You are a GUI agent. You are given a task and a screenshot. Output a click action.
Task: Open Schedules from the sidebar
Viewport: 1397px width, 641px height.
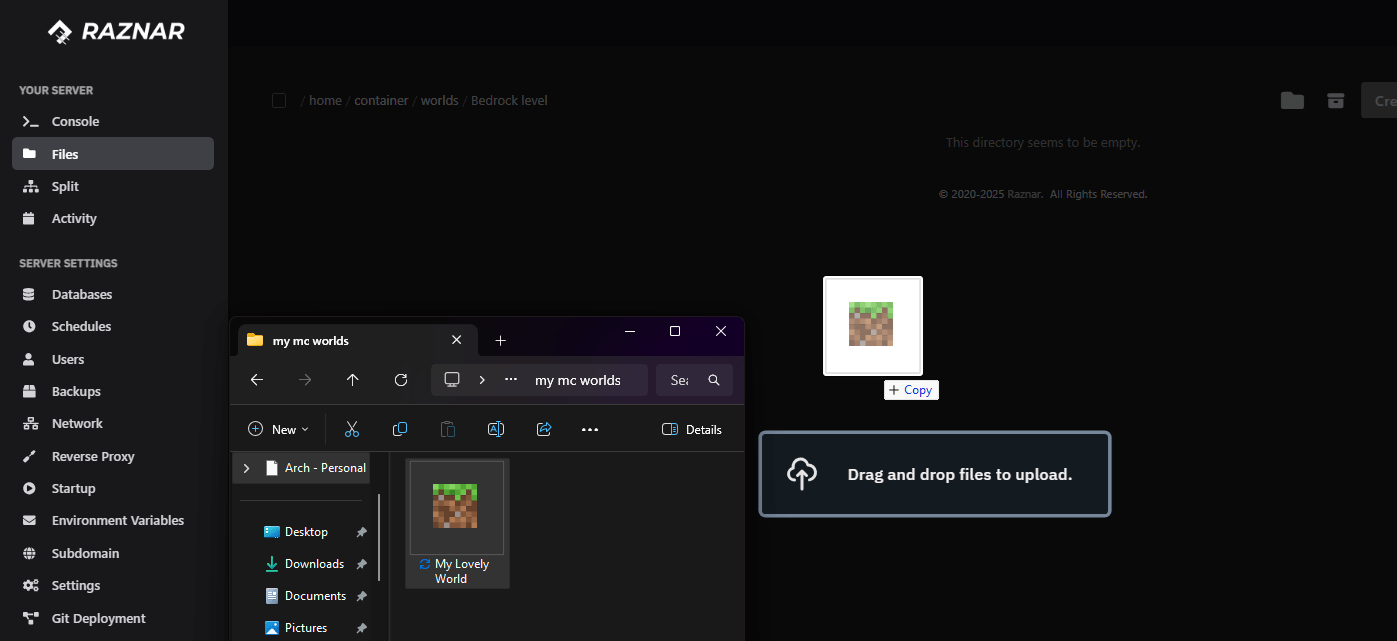pos(81,326)
